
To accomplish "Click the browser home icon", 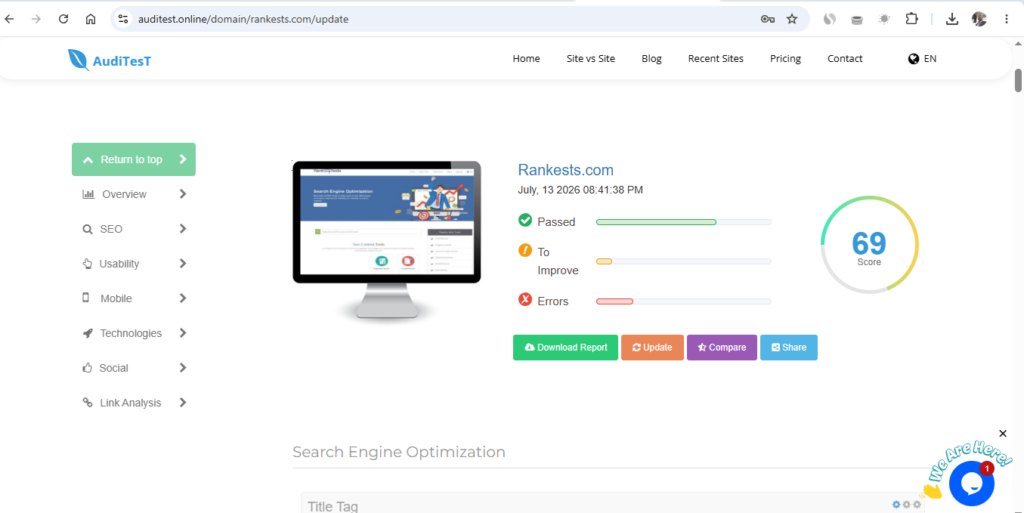I will tap(91, 19).
